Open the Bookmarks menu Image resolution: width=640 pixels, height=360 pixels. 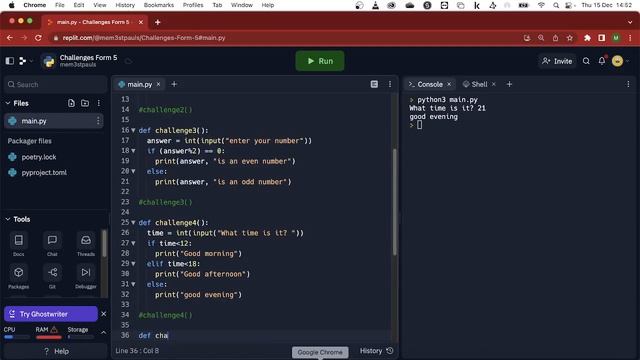coord(159,5)
